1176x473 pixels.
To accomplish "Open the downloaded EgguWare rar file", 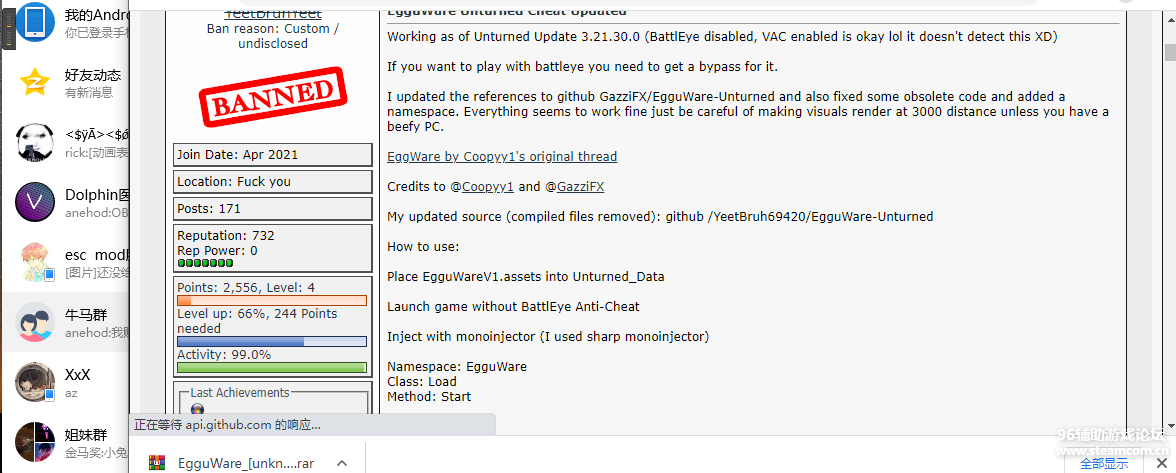I will (x=246, y=463).
